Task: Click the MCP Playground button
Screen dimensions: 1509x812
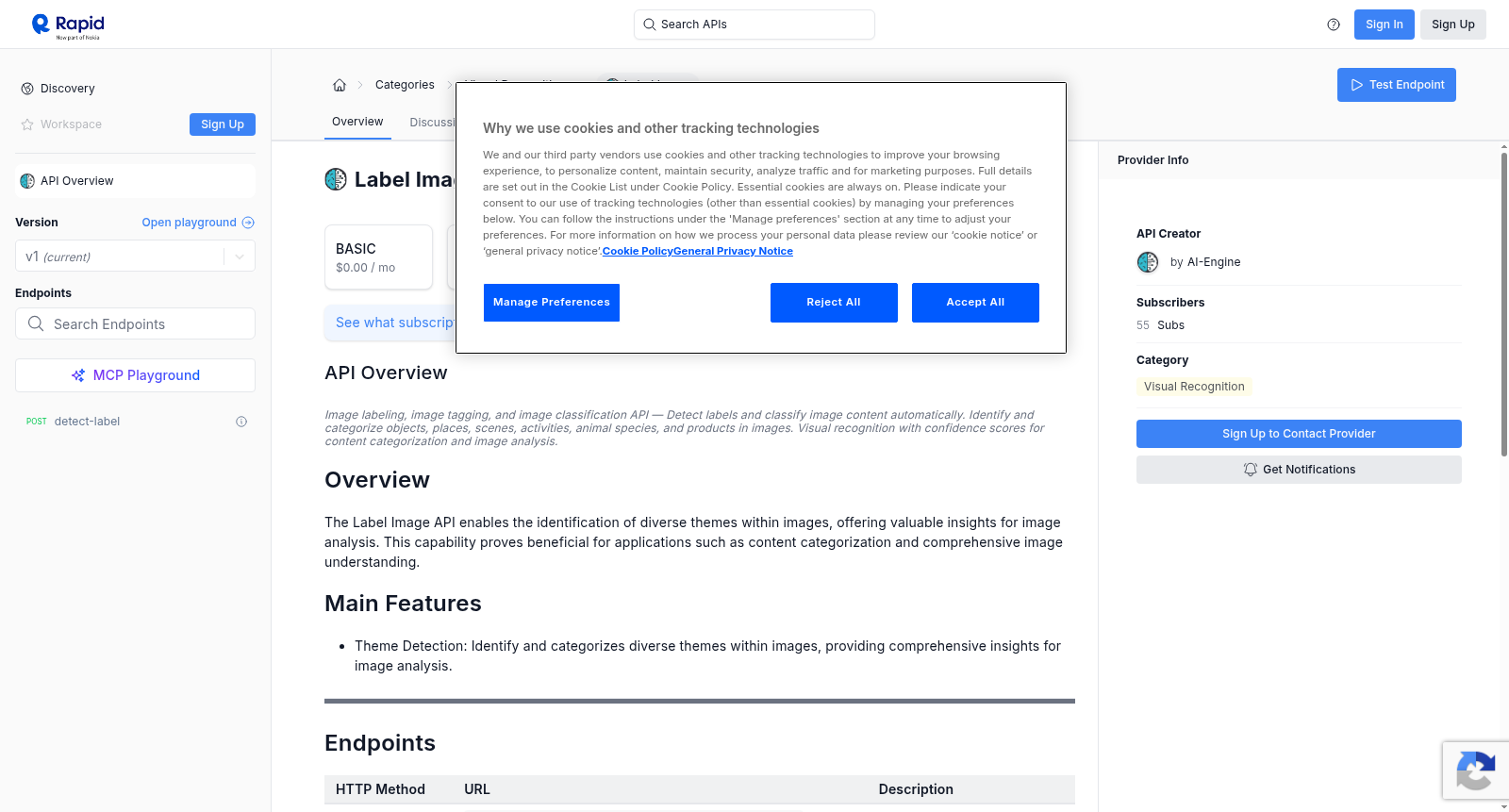Action: point(135,375)
